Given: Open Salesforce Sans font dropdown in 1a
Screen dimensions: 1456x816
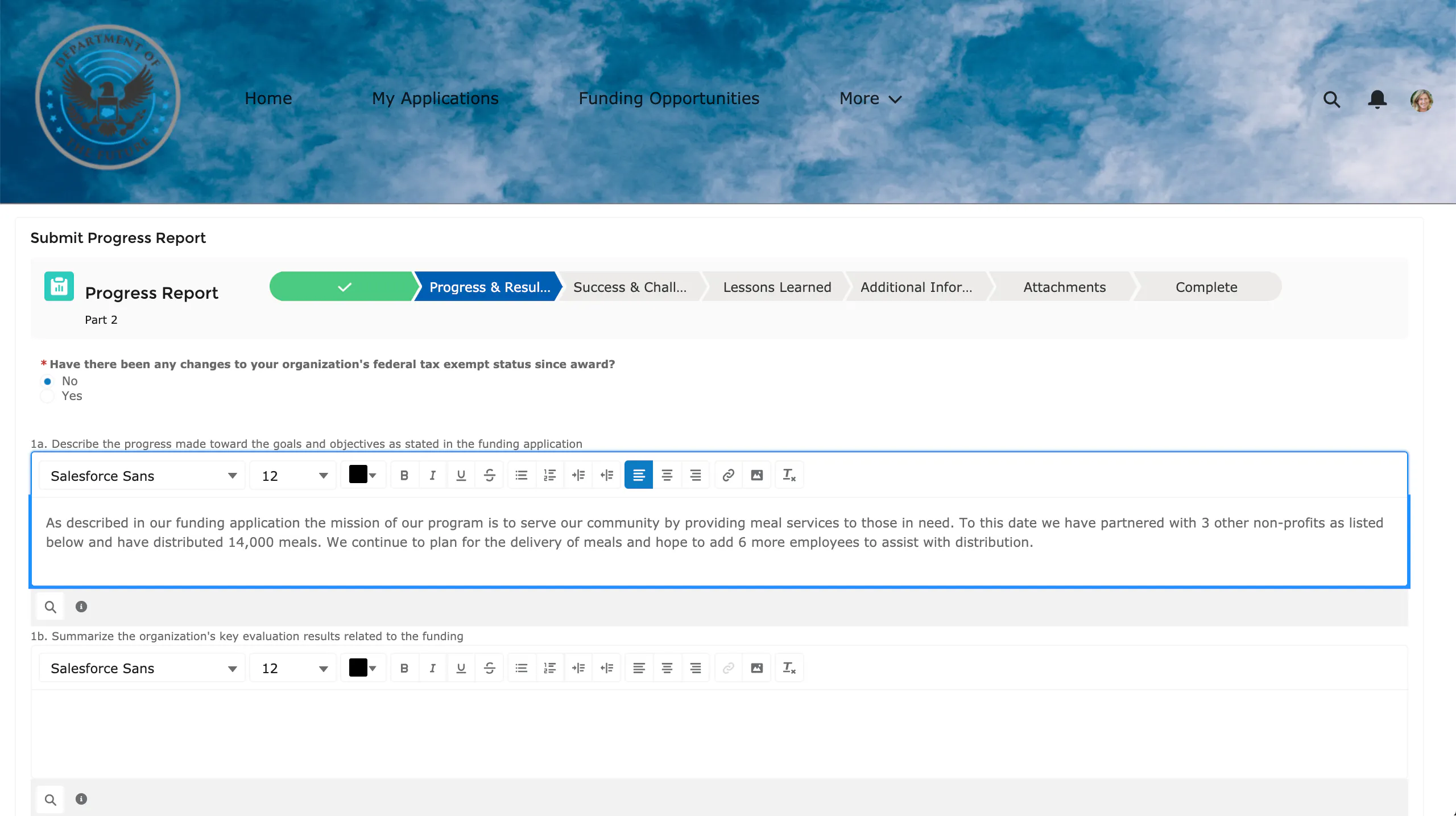Looking at the screenshot, I should click(x=142, y=476).
